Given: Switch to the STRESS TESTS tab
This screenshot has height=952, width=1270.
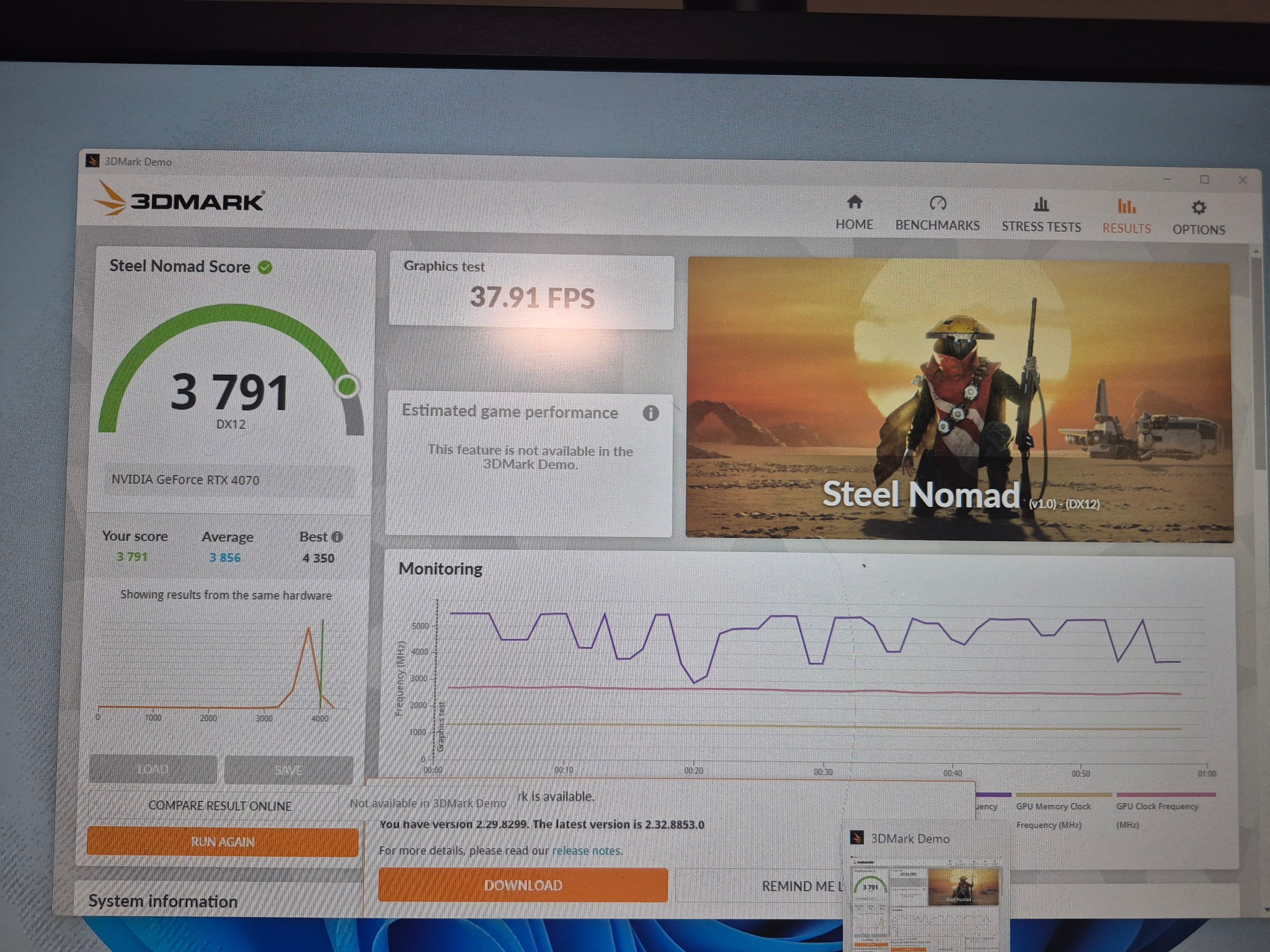Looking at the screenshot, I should [1041, 214].
